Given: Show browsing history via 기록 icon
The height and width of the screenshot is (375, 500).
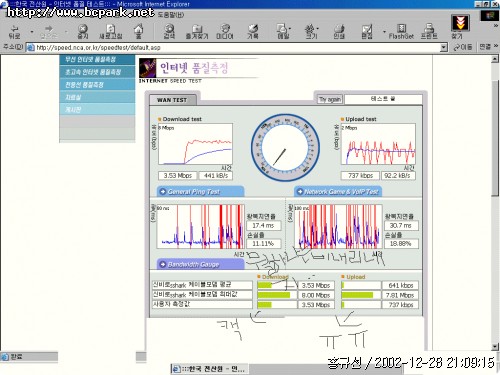Looking at the screenshot, I should pos(253,32).
